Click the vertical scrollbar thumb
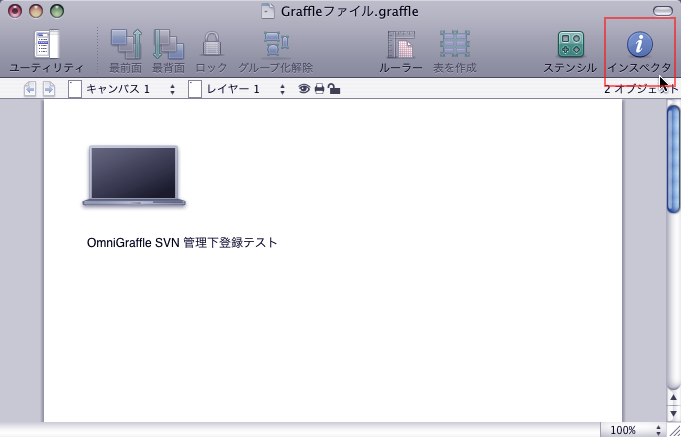This screenshot has width=681, height=437. 674,159
